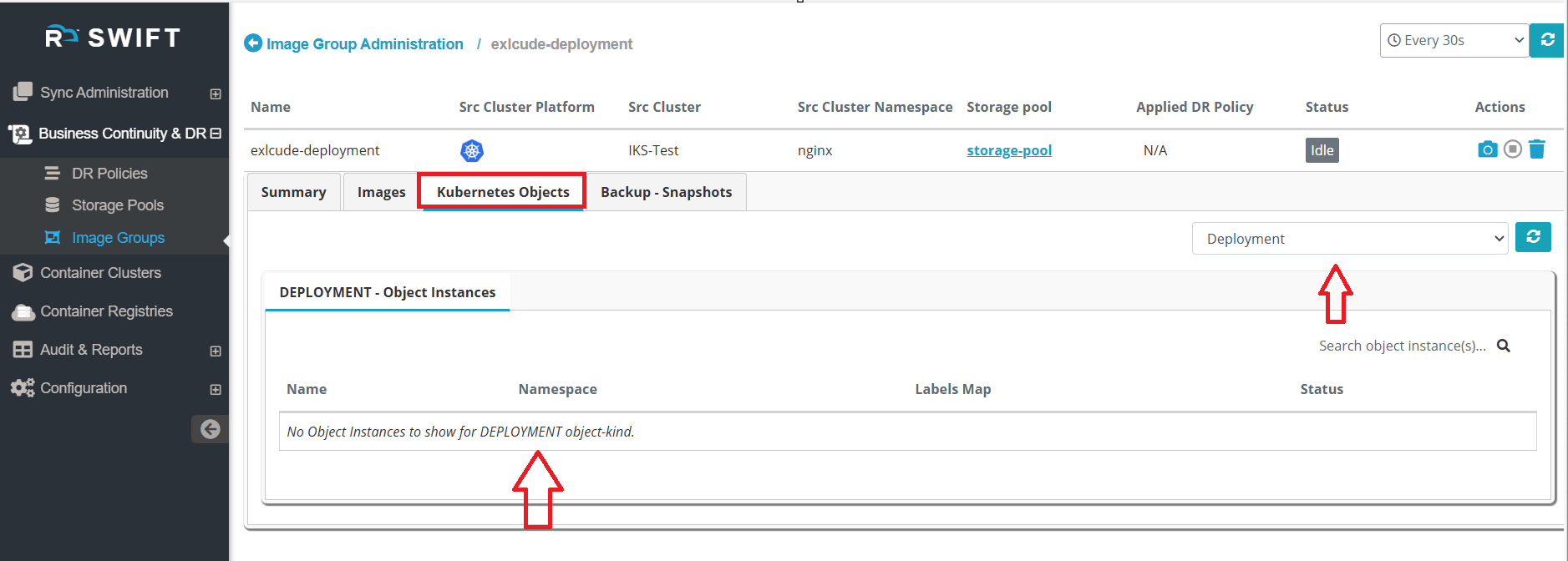Click the Business Continuity & DR icon
Image resolution: width=1568 pixels, height=561 pixels.
tap(20, 134)
